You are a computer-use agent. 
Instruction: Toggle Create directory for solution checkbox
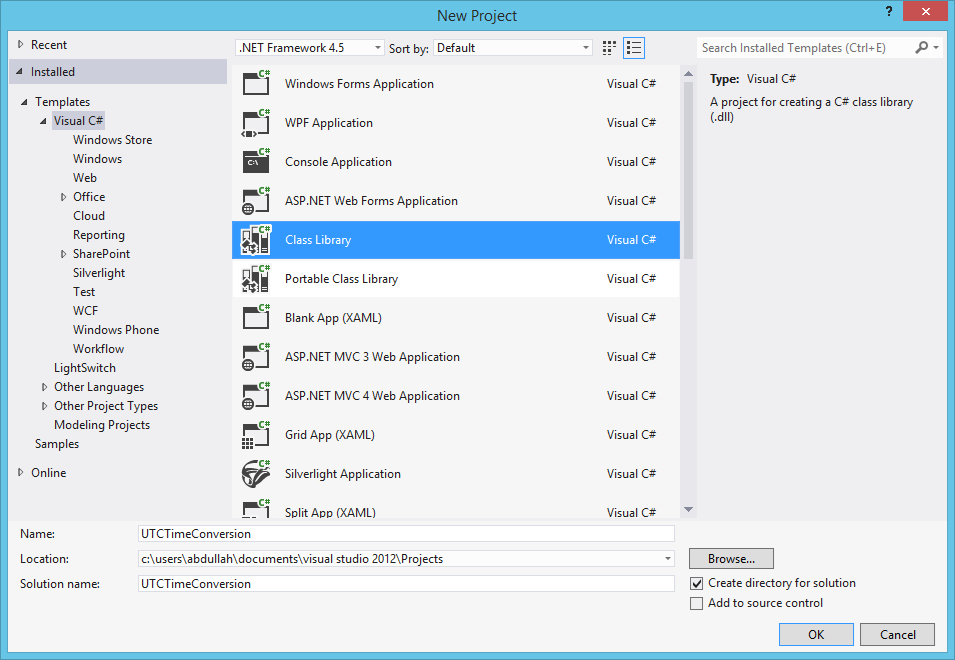pyautogui.click(x=696, y=583)
